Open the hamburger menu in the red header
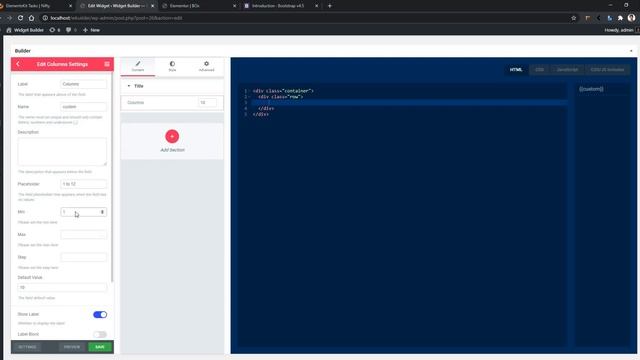Screen dimensions: 640x360 click(107, 64)
